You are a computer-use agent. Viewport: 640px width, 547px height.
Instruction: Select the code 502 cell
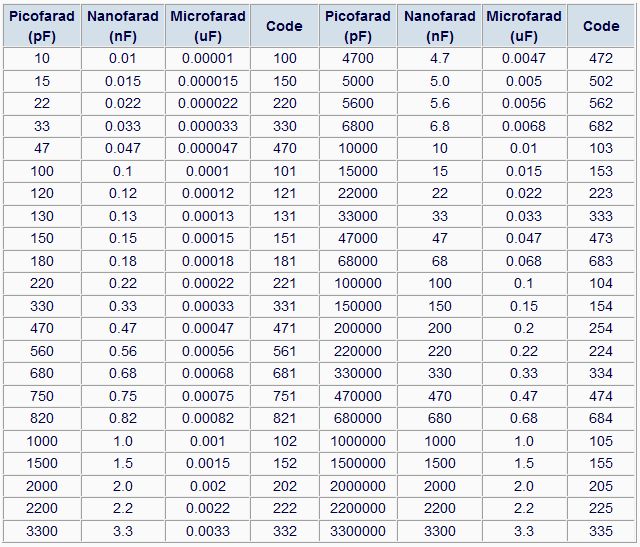pos(600,81)
